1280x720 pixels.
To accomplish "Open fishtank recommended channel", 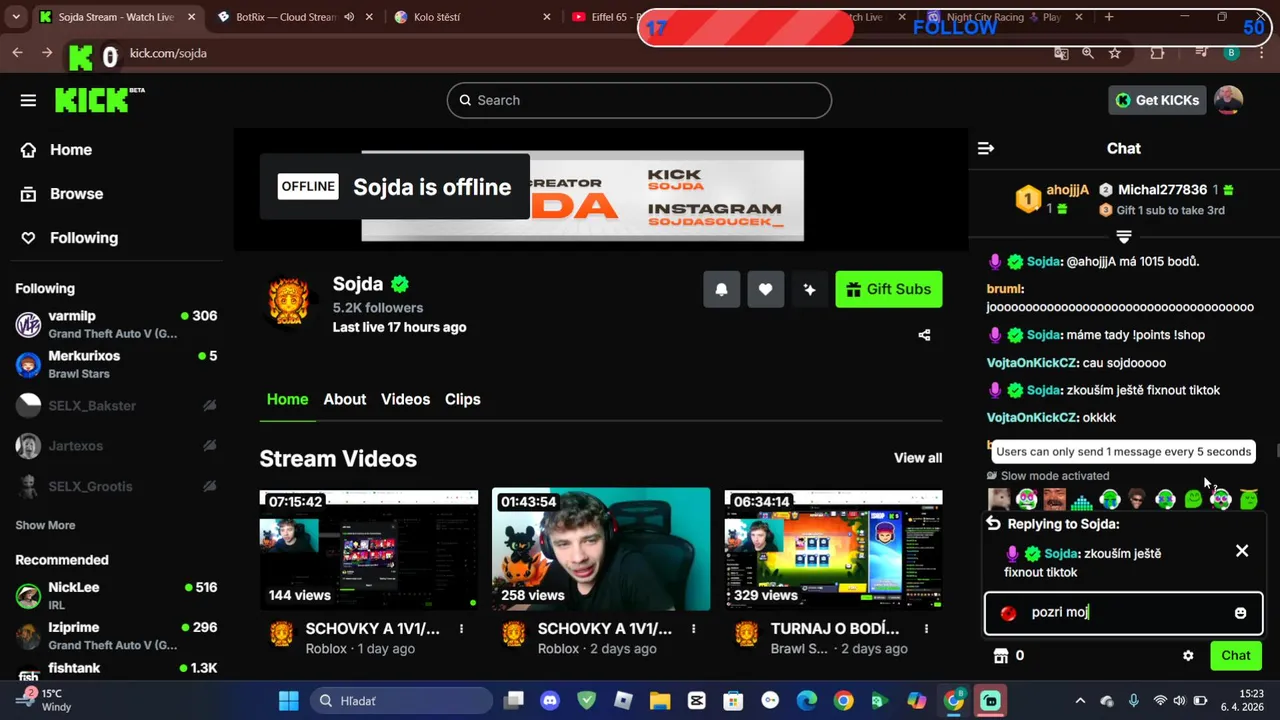I will (117, 670).
